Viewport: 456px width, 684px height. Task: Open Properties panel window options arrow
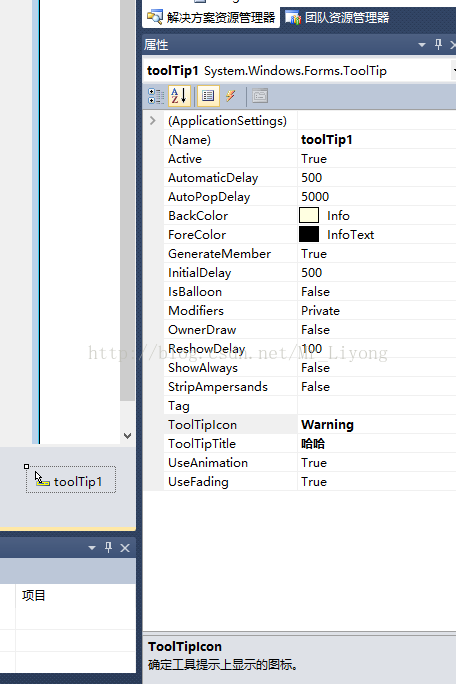(x=422, y=45)
